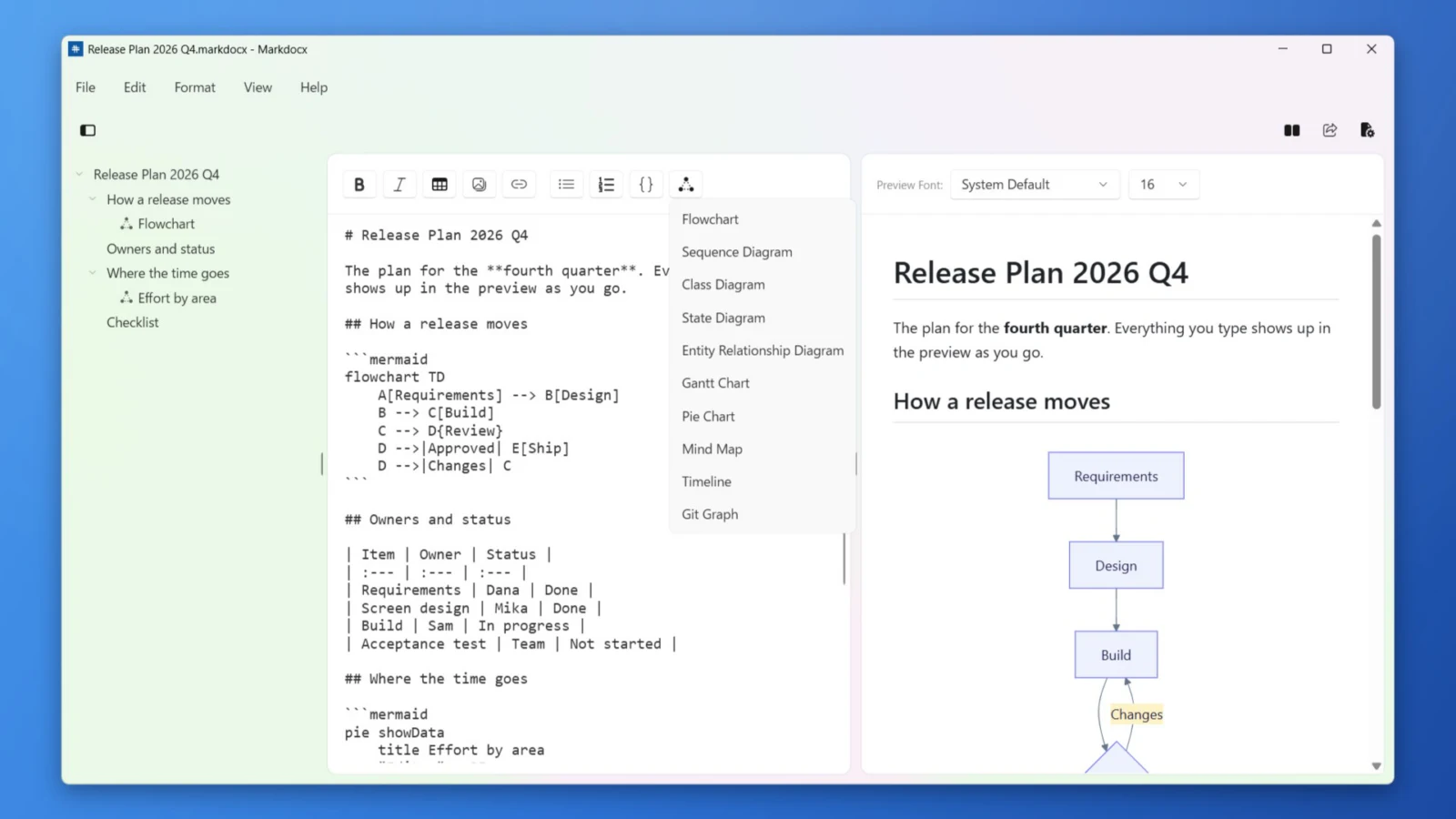Click the preview pane vertical scrollbar thumb
The image size is (1456, 819).
pyautogui.click(x=1376, y=322)
